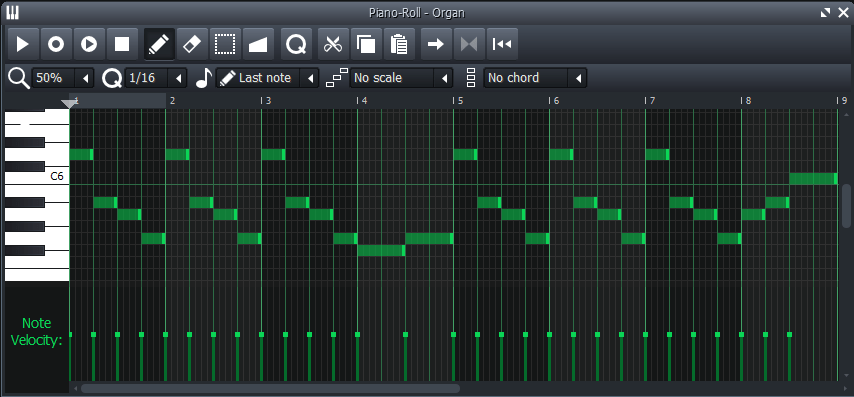854x397 pixels.
Task: Open the Last note length dropdown
Action: click(x=267, y=78)
